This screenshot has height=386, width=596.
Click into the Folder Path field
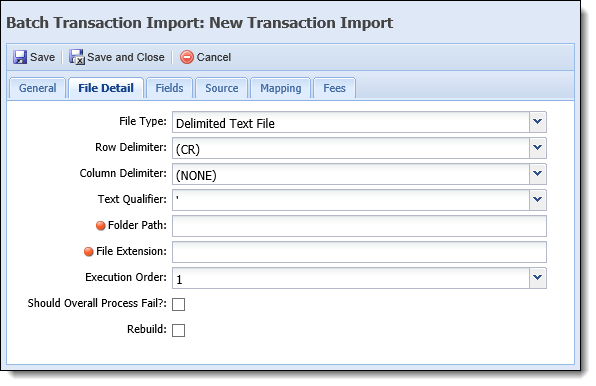pyautogui.click(x=359, y=226)
